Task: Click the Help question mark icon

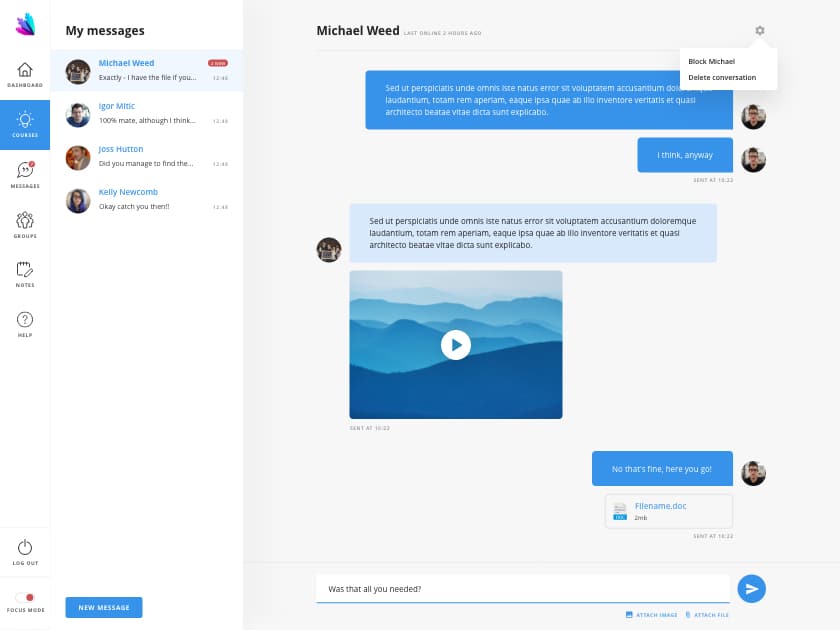Action: coord(25,320)
